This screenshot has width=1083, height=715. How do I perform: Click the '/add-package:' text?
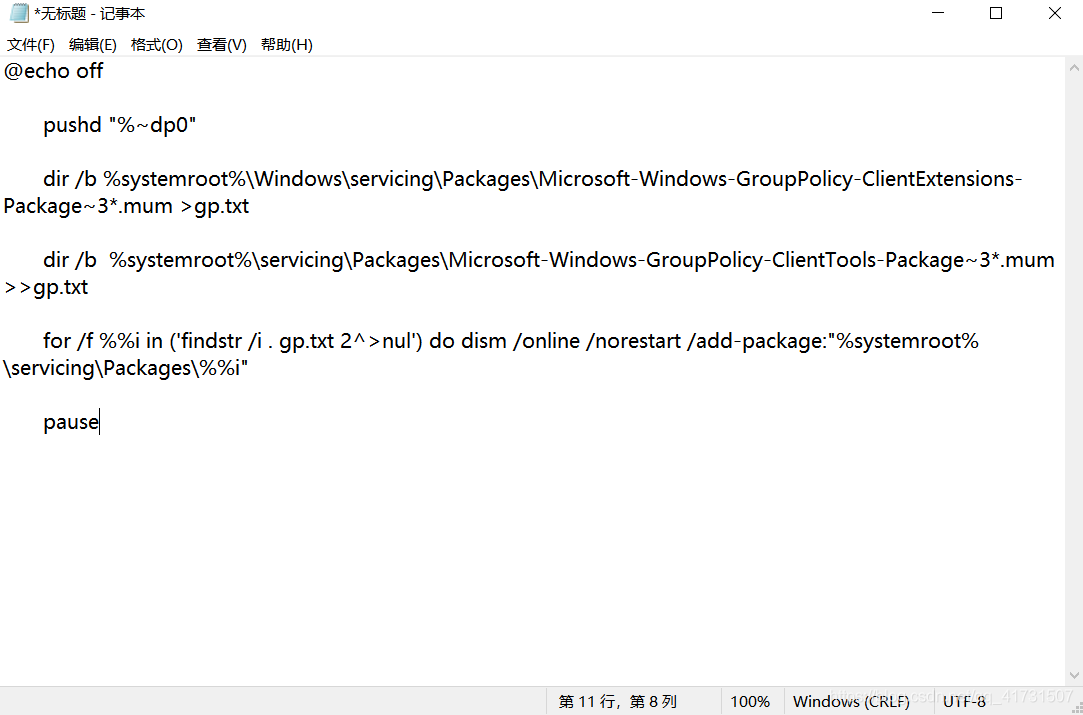point(758,341)
